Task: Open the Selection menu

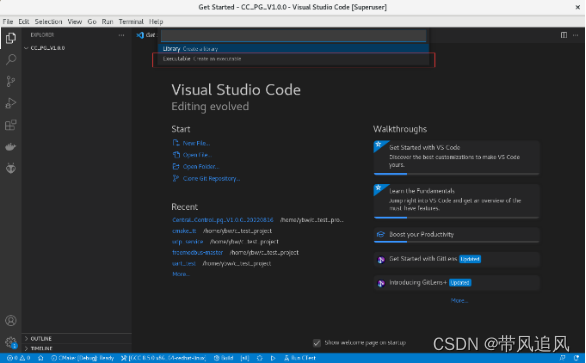Action: pyautogui.click(x=49, y=22)
